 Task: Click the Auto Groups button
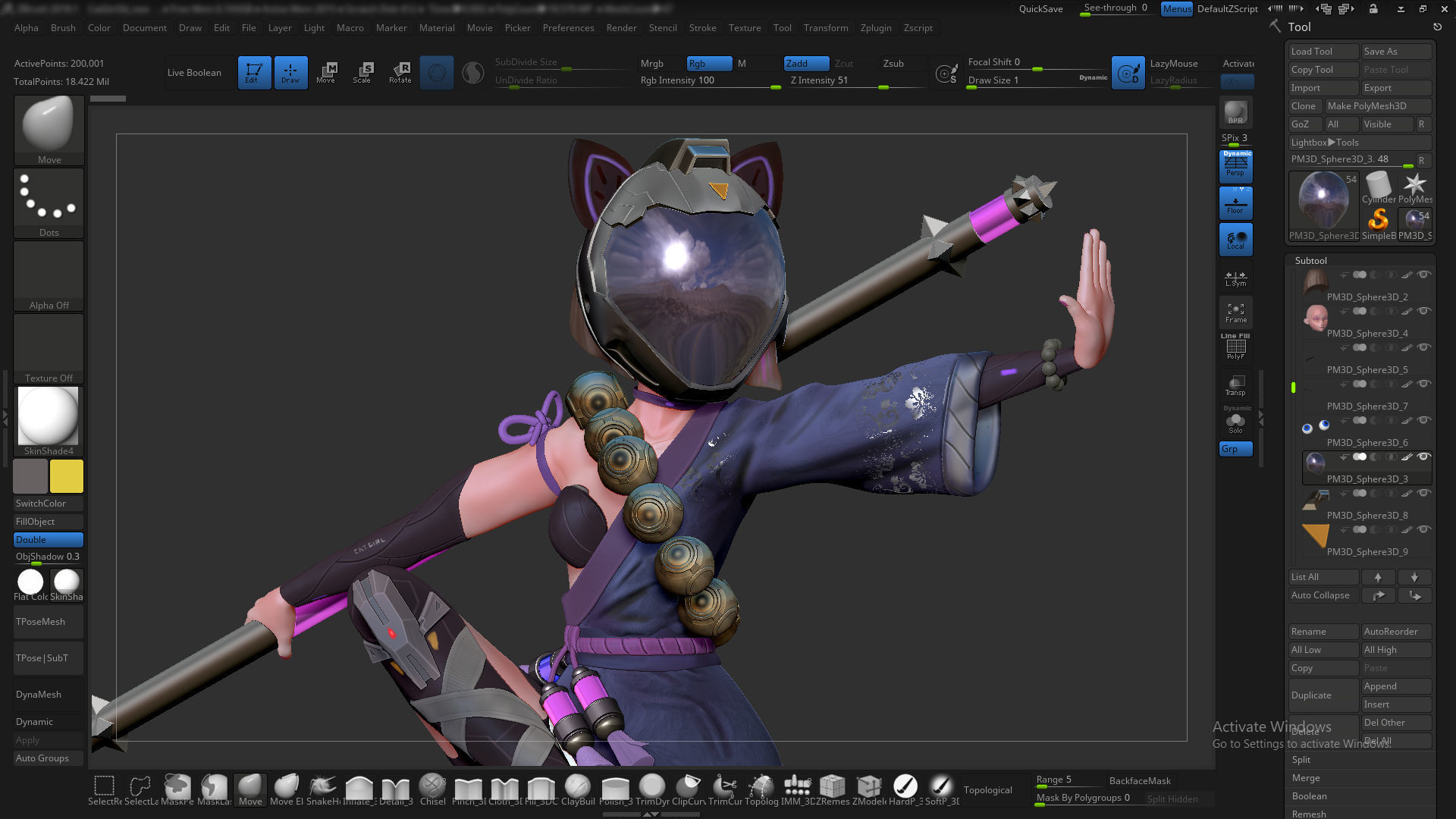pyautogui.click(x=49, y=758)
